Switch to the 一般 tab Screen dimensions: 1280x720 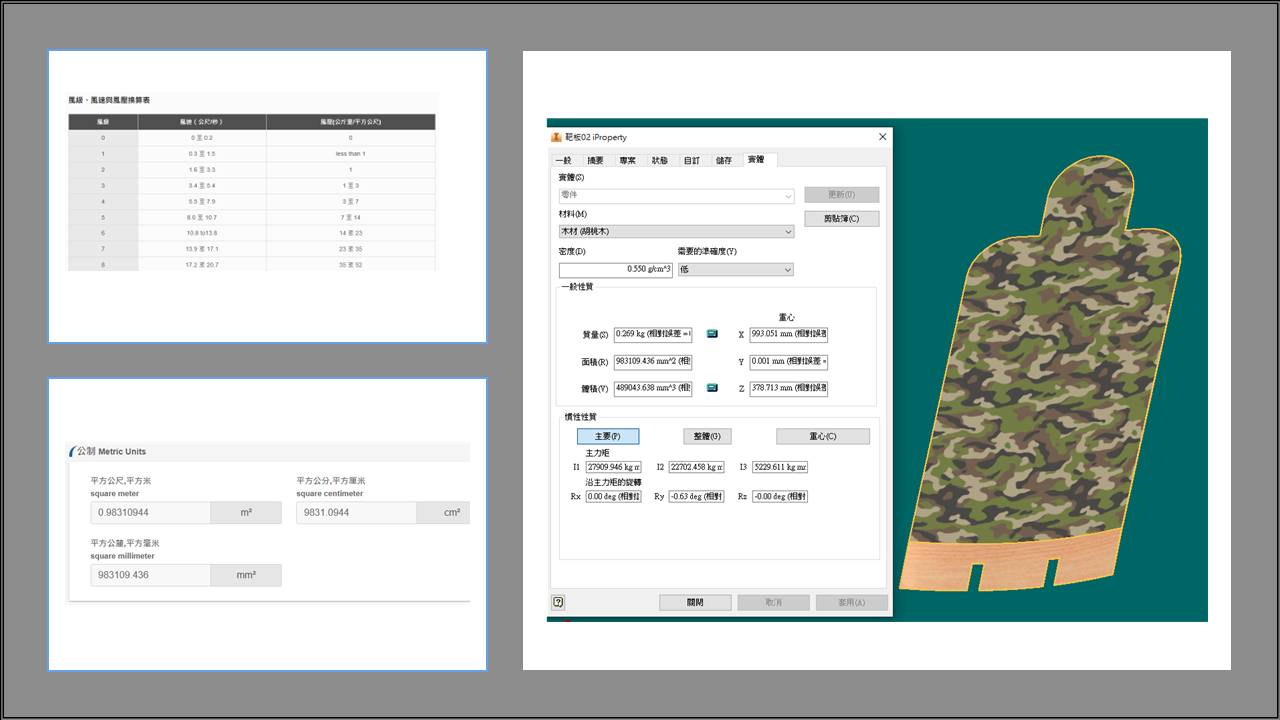(x=563, y=160)
